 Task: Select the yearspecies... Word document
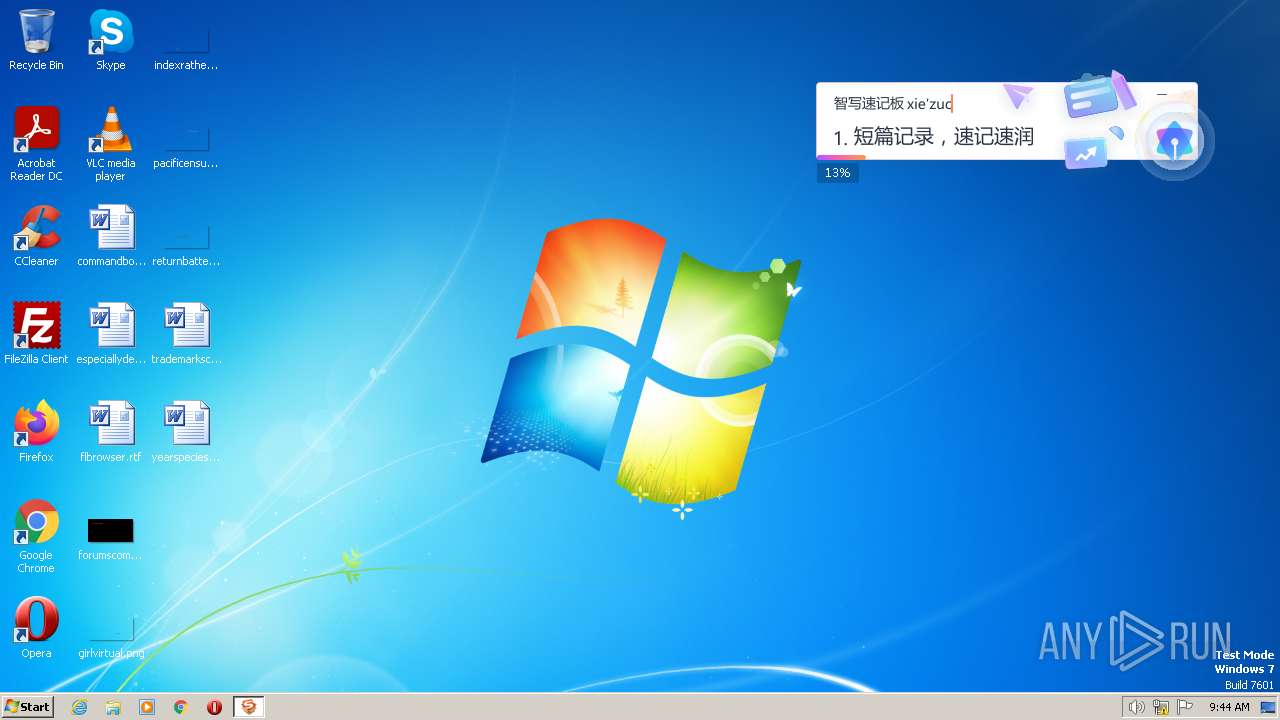coord(186,432)
